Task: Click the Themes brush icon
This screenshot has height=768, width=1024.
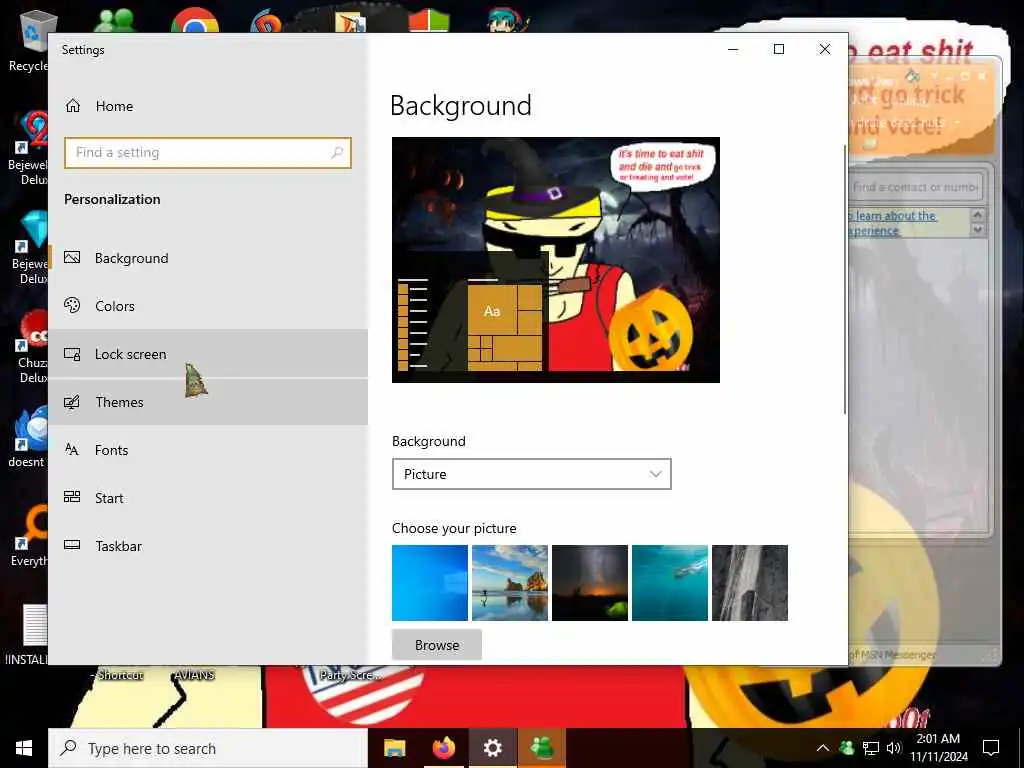Action: pyautogui.click(x=72, y=402)
